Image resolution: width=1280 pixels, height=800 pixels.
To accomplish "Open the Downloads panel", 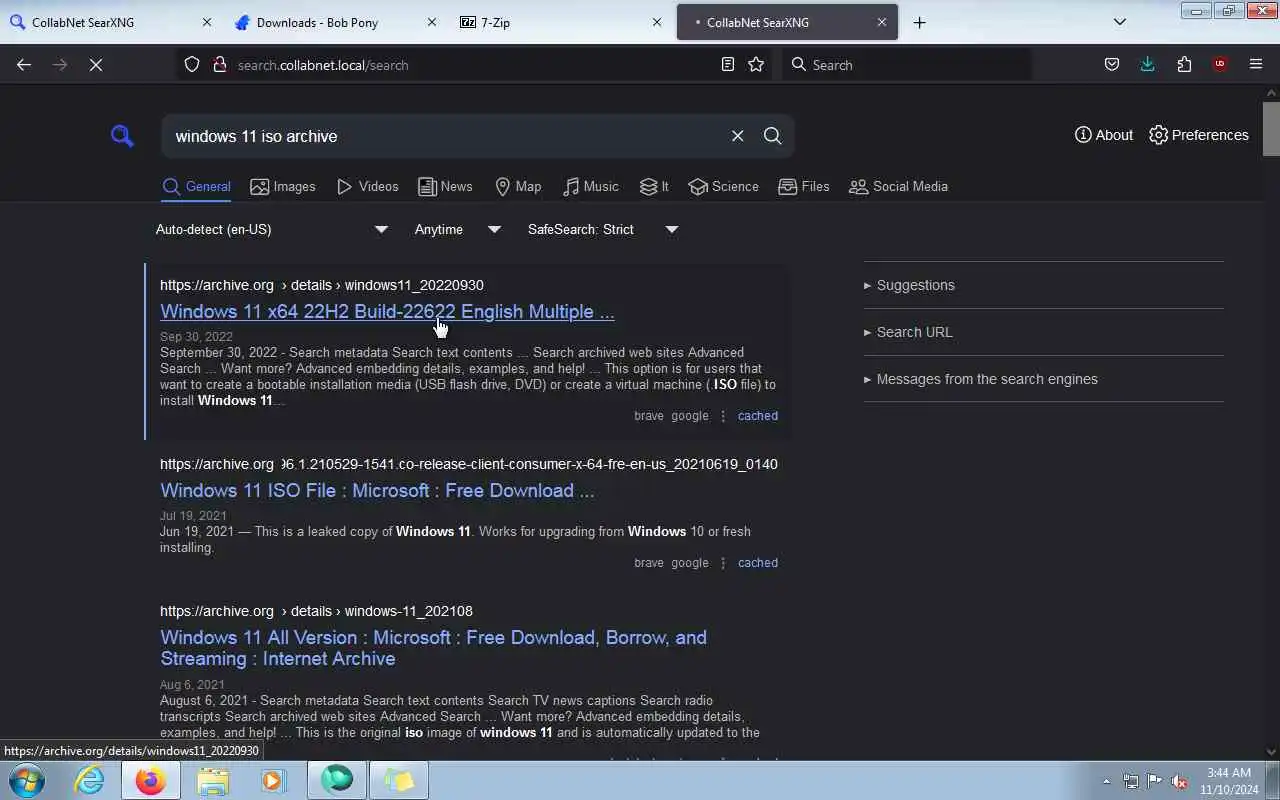I will point(1147,64).
